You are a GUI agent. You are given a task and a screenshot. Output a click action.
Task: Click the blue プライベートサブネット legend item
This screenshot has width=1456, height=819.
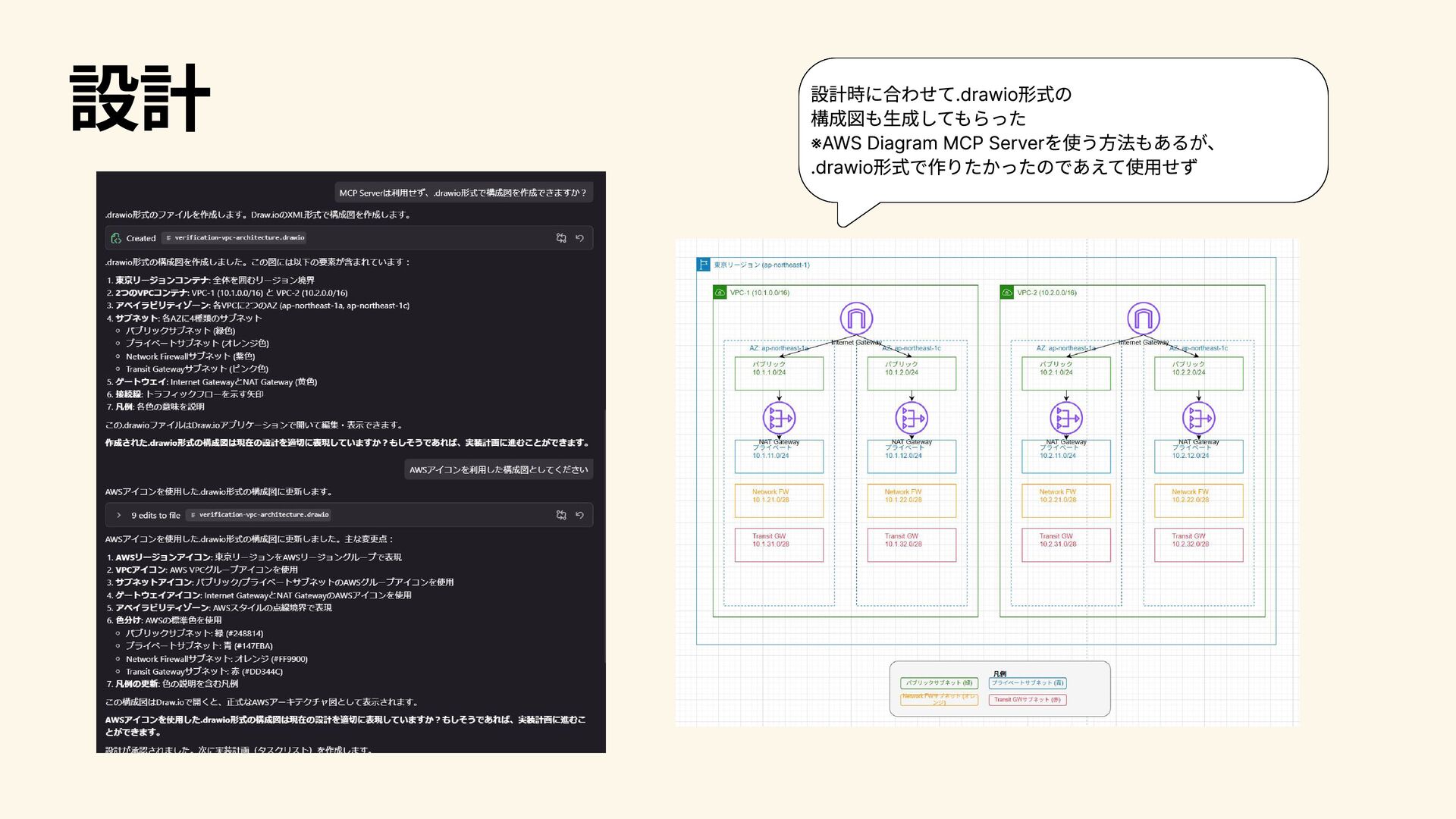tap(1028, 683)
